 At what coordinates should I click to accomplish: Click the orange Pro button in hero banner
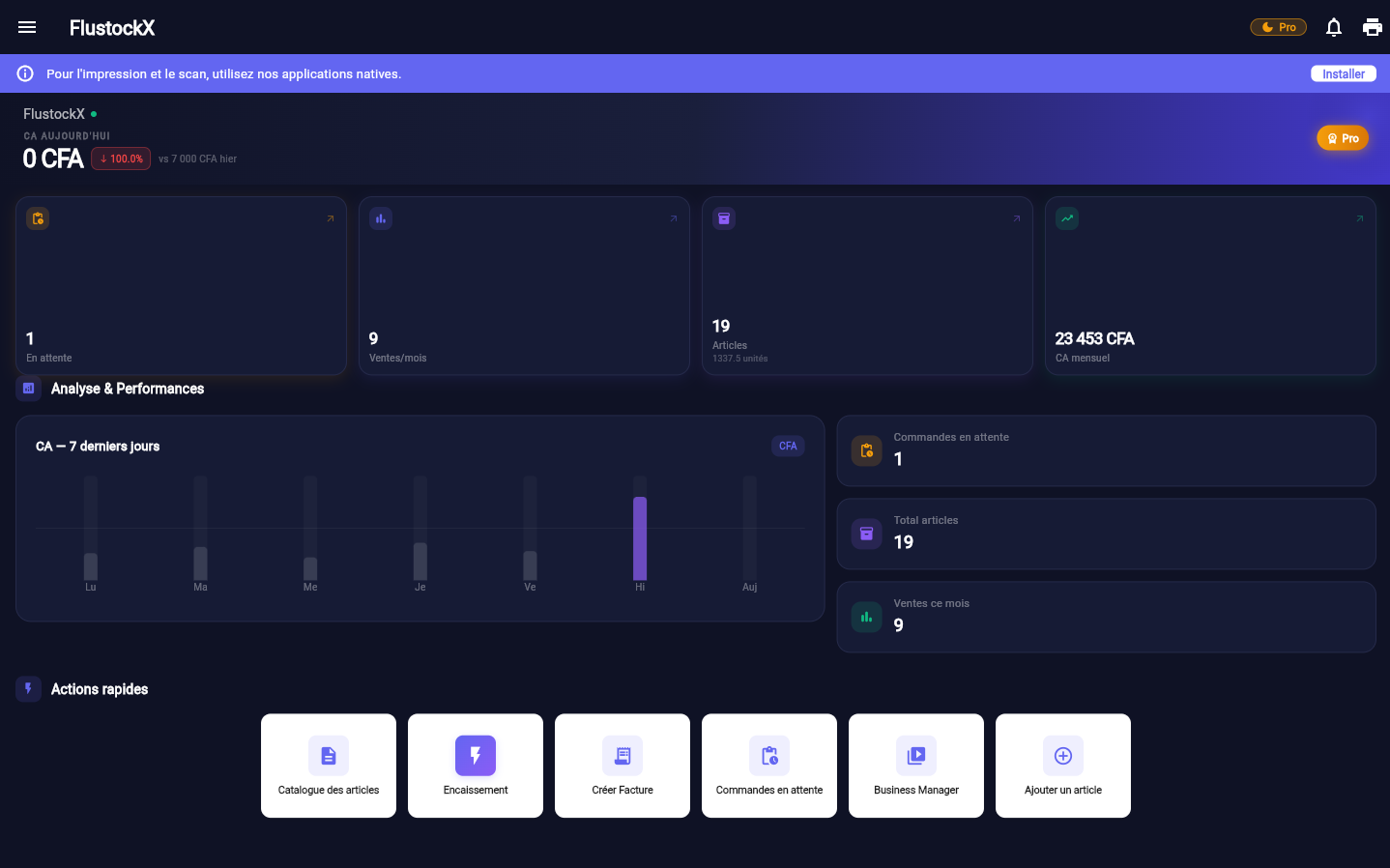pos(1343,138)
